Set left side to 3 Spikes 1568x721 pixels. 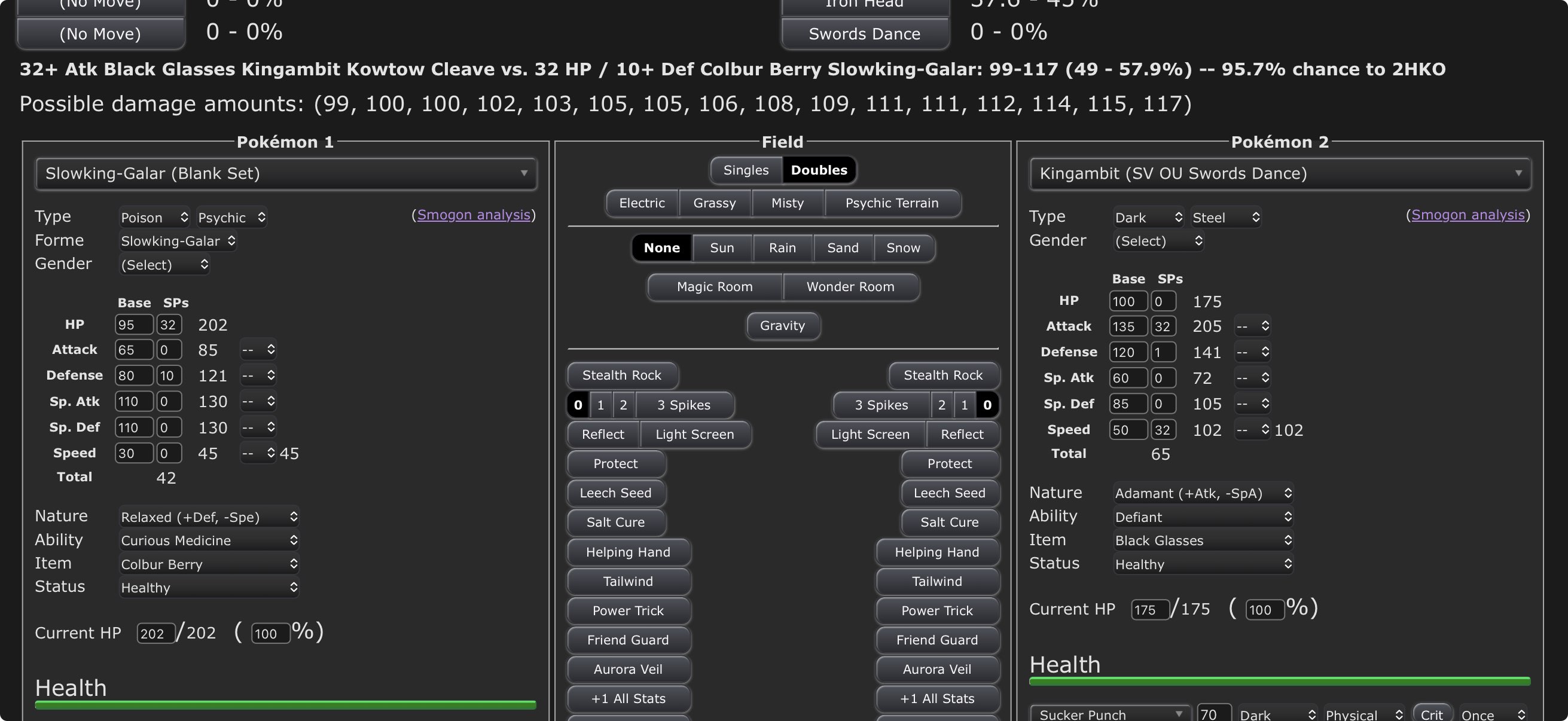pyautogui.click(x=684, y=405)
